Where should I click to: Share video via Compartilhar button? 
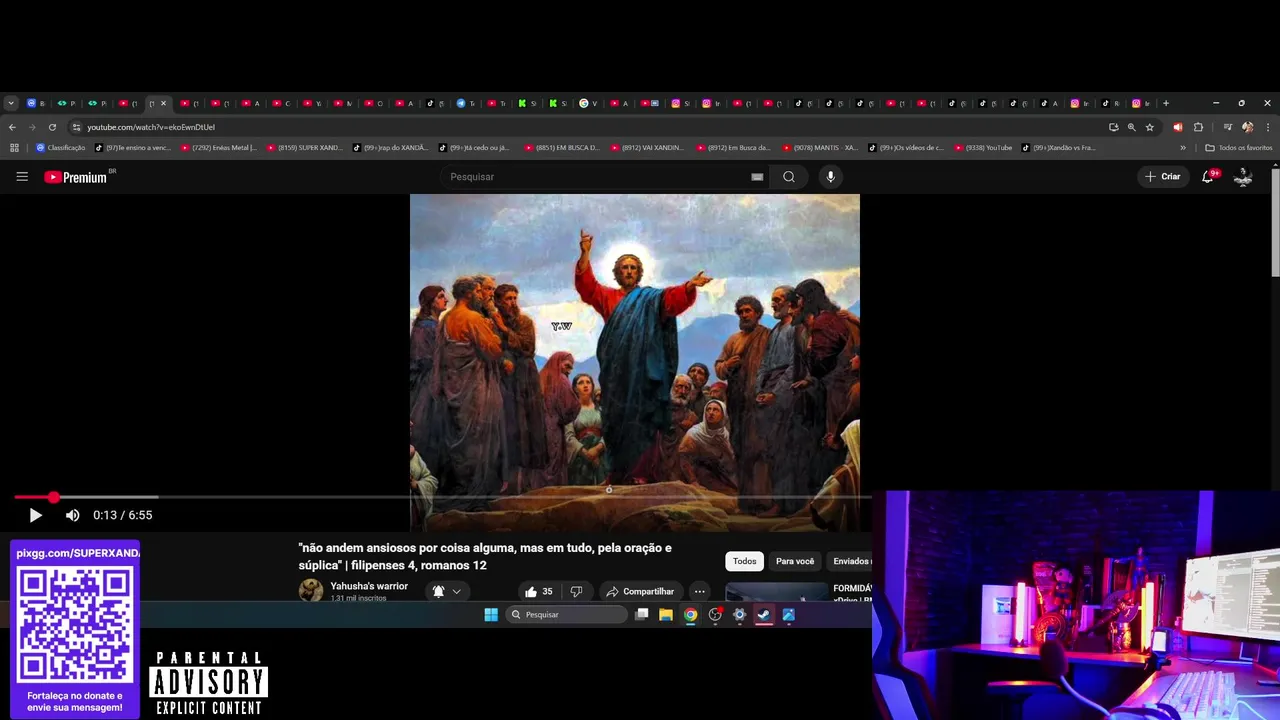click(x=640, y=591)
